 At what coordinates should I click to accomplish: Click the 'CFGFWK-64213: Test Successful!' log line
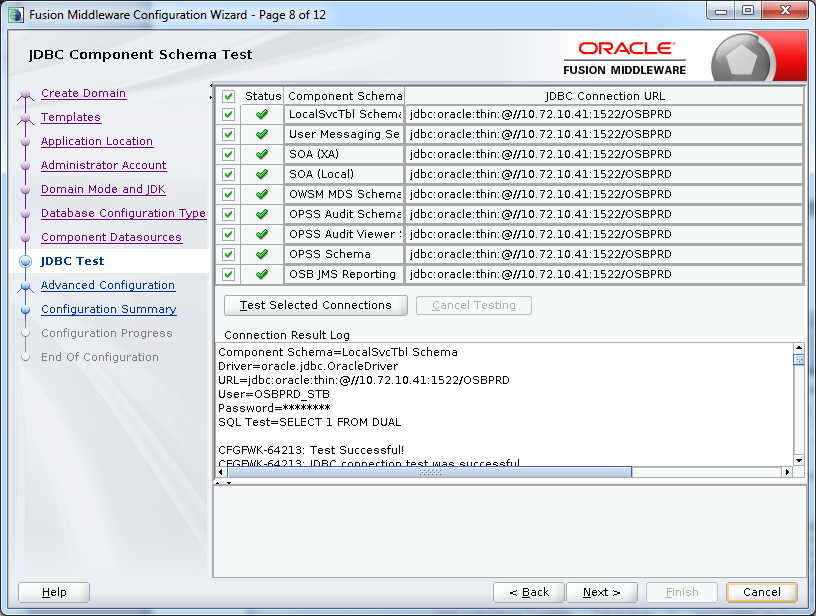(x=311, y=450)
